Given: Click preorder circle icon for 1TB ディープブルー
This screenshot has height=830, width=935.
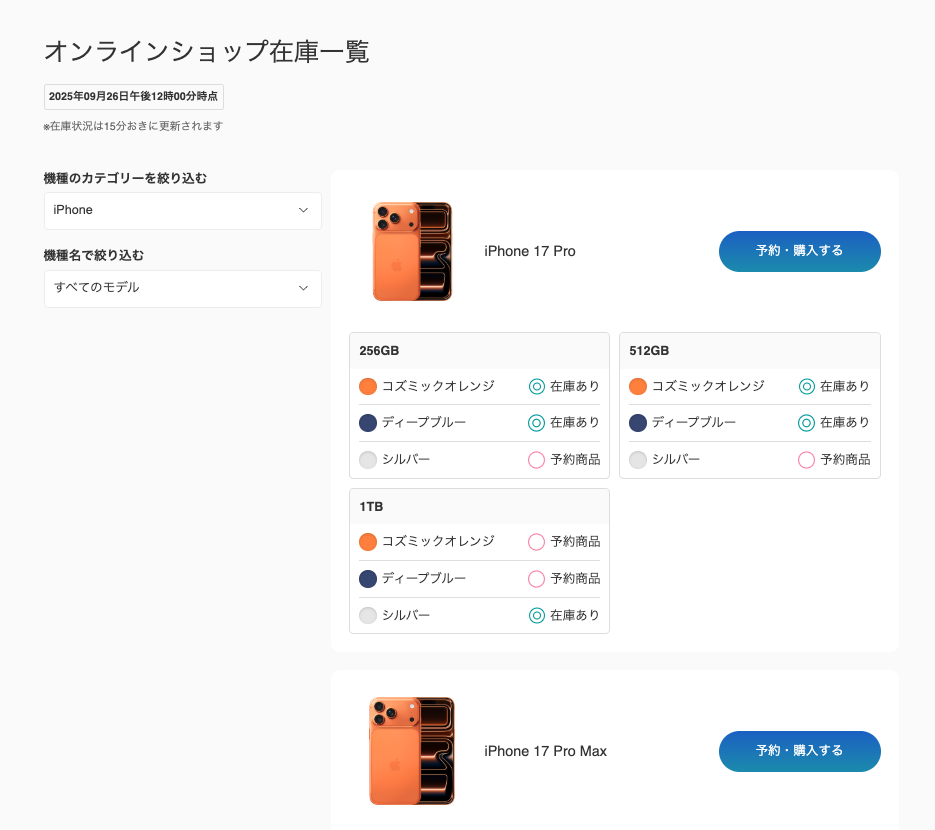Looking at the screenshot, I should (537, 578).
